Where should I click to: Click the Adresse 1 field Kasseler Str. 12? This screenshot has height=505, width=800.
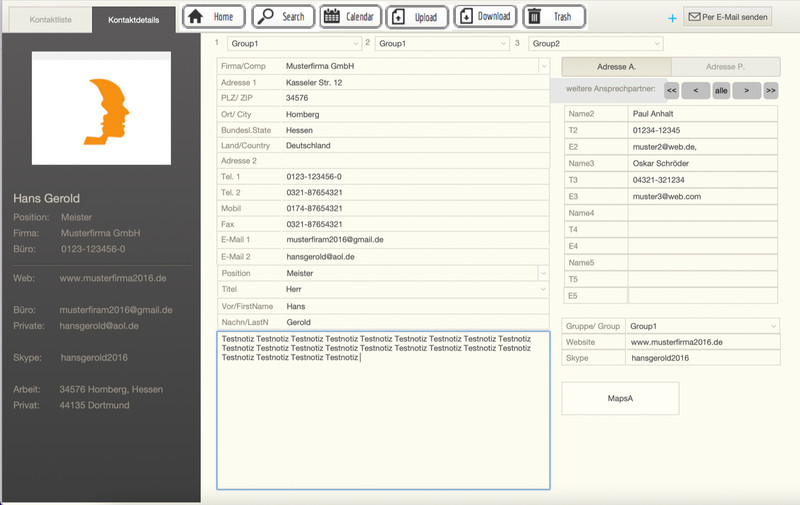point(415,83)
